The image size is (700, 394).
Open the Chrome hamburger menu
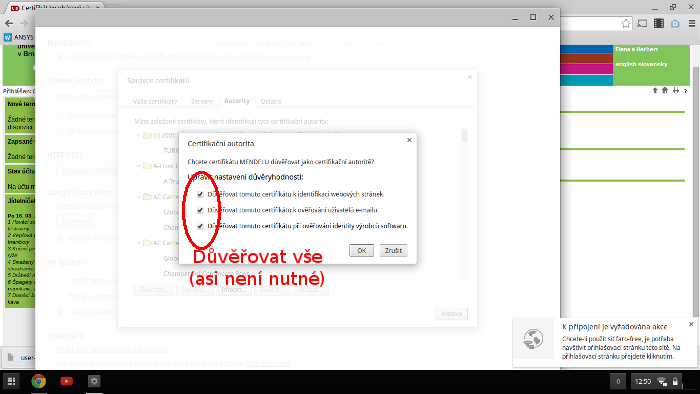click(692, 23)
